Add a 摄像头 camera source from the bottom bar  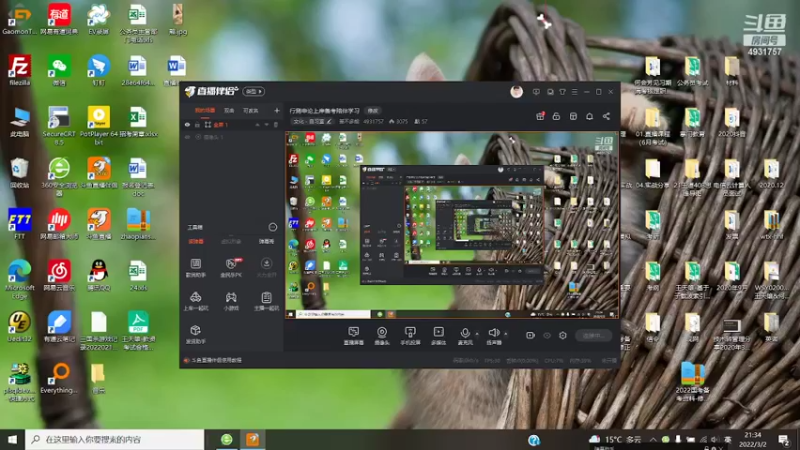[382, 336]
